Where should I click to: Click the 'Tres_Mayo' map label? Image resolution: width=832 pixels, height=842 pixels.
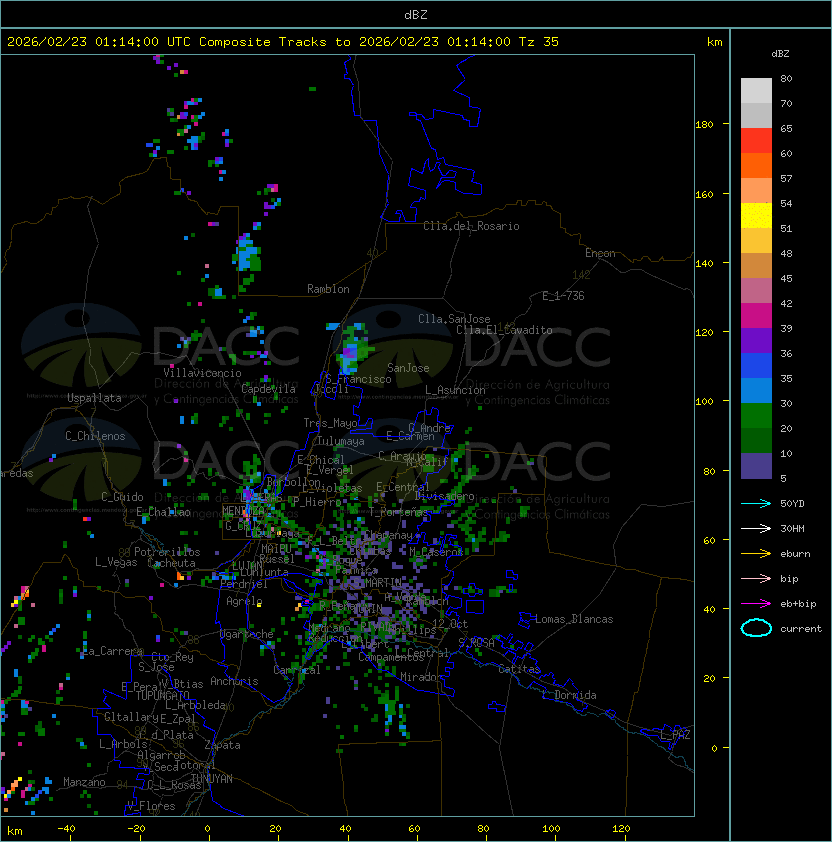(330, 423)
